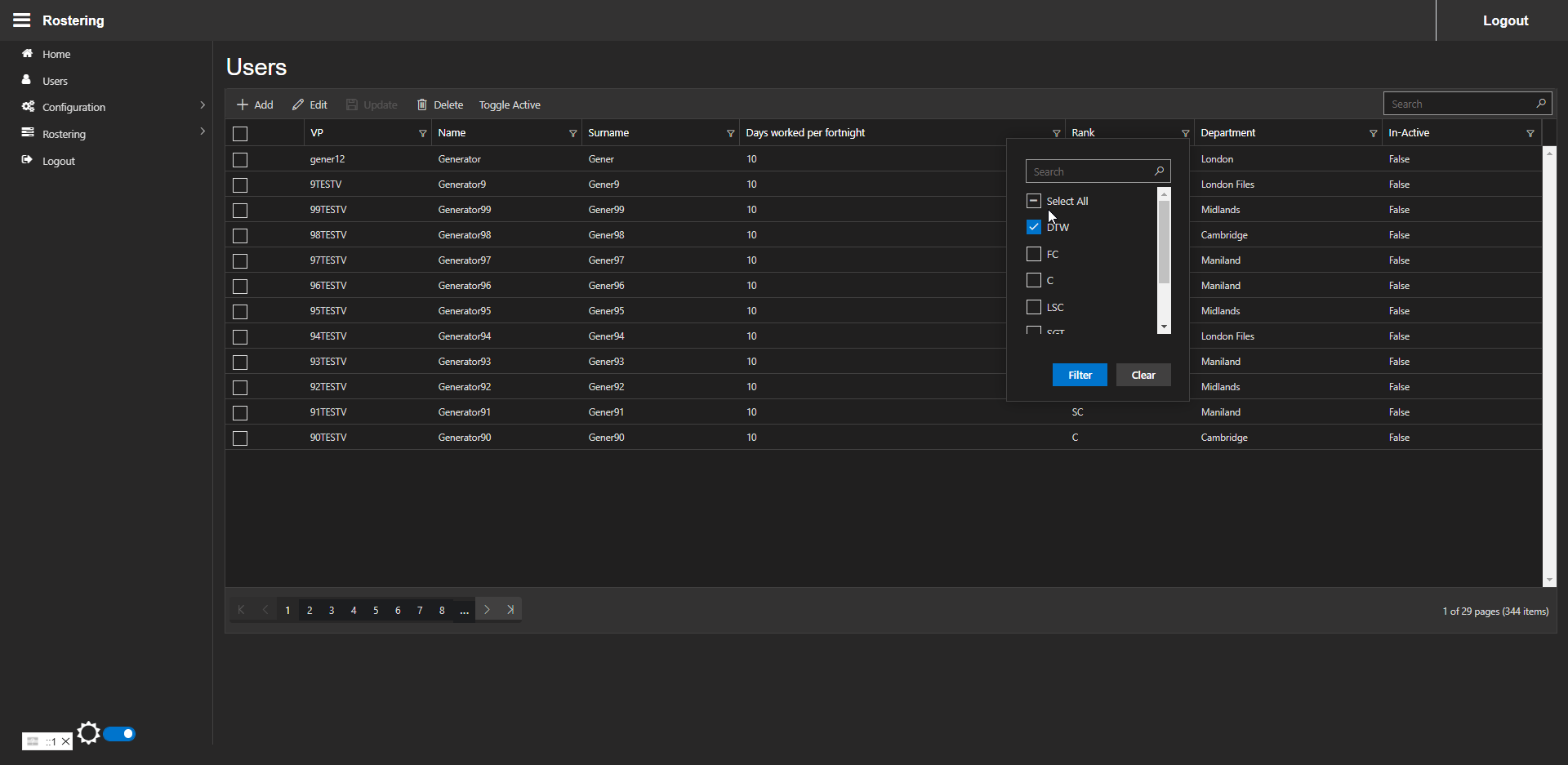Go to the last page arrow
Screen dimensions: 1568x765
point(510,610)
